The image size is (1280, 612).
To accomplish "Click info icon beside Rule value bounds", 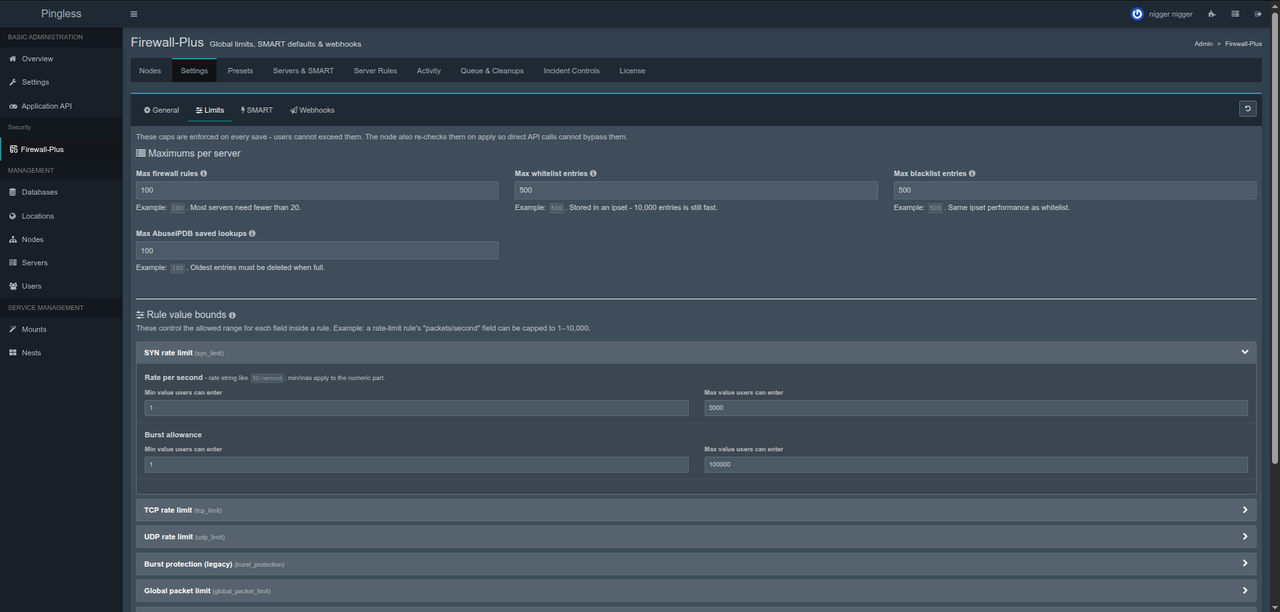I will (232, 315).
